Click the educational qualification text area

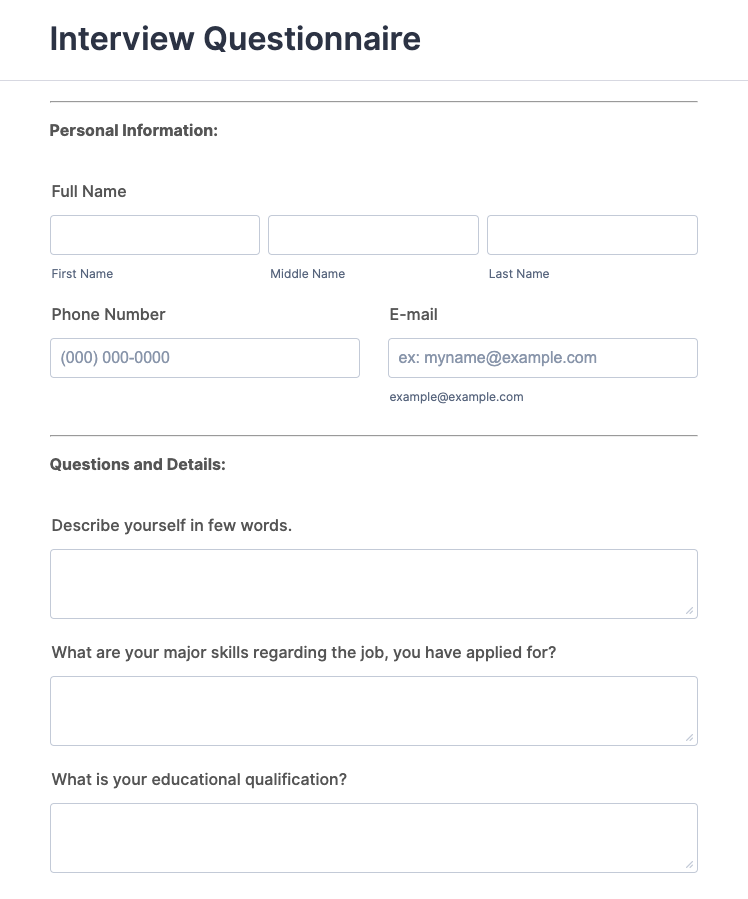(x=373, y=838)
